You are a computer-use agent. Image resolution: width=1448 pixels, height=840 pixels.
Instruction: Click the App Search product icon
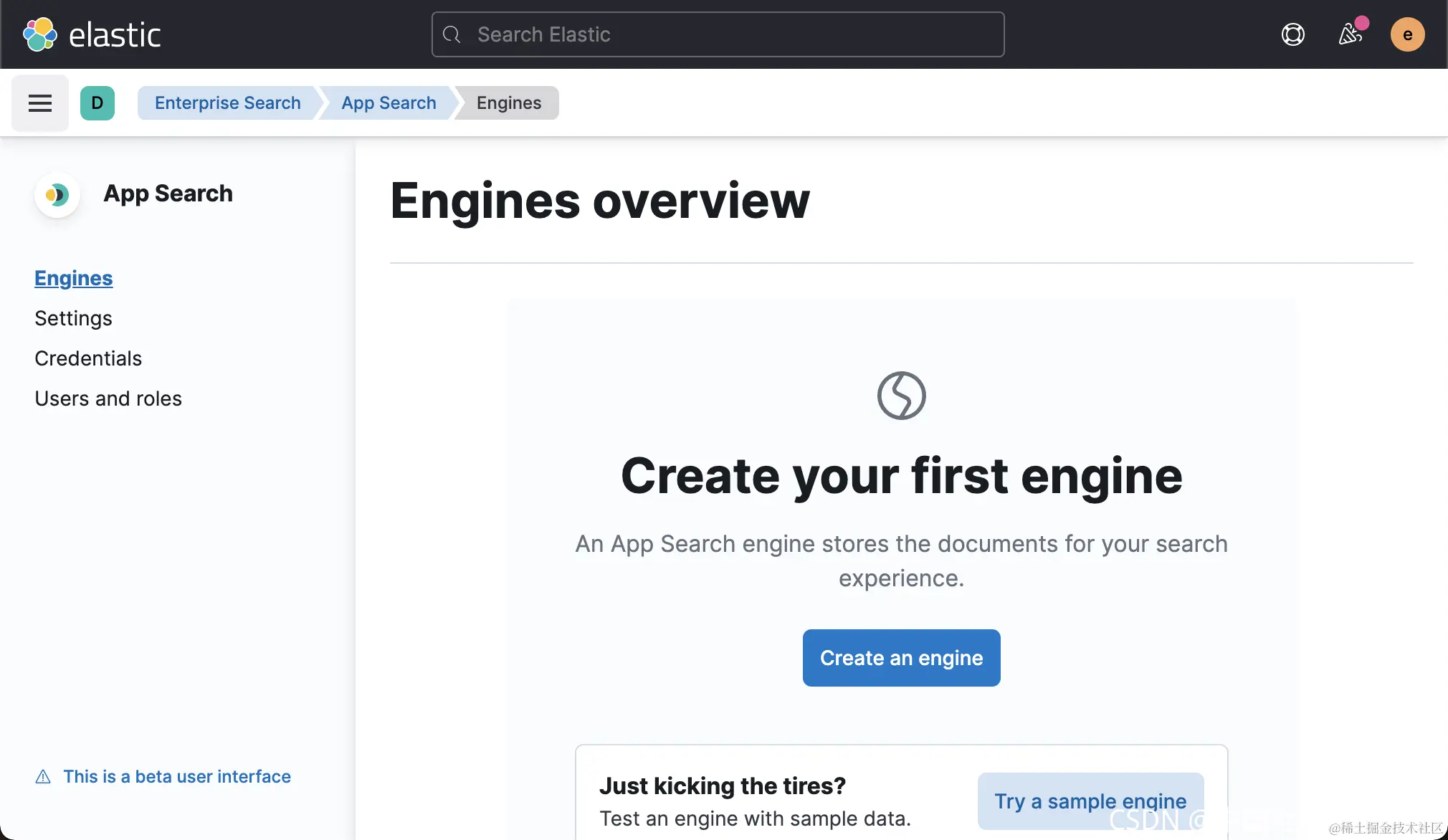click(57, 194)
